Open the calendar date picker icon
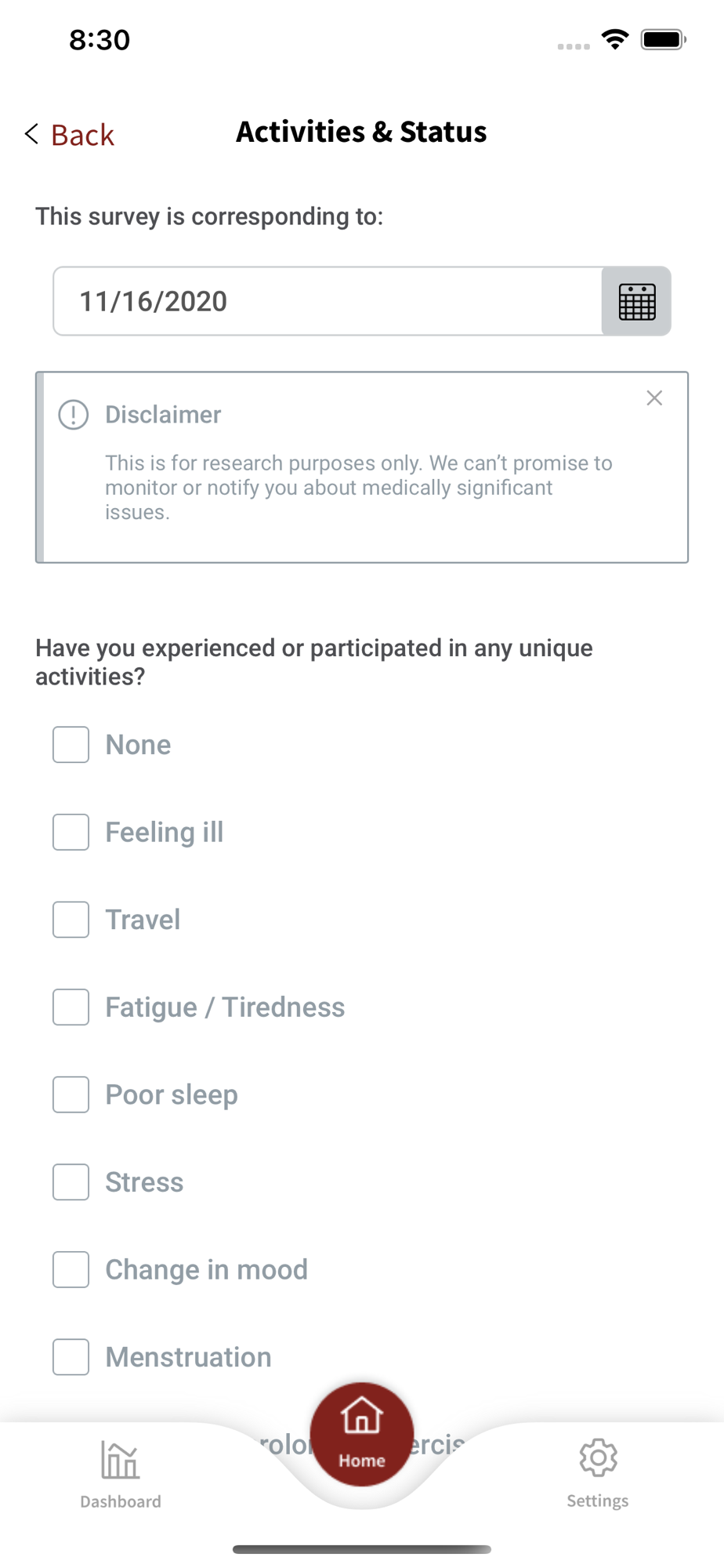The width and height of the screenshot is (724, 1568). (636, 302)
